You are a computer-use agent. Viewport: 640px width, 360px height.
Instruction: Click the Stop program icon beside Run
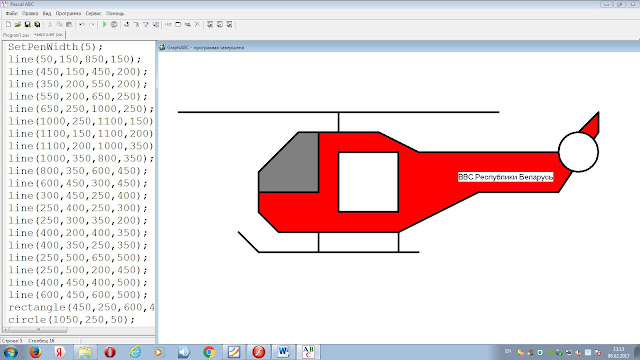coord(114,24)
